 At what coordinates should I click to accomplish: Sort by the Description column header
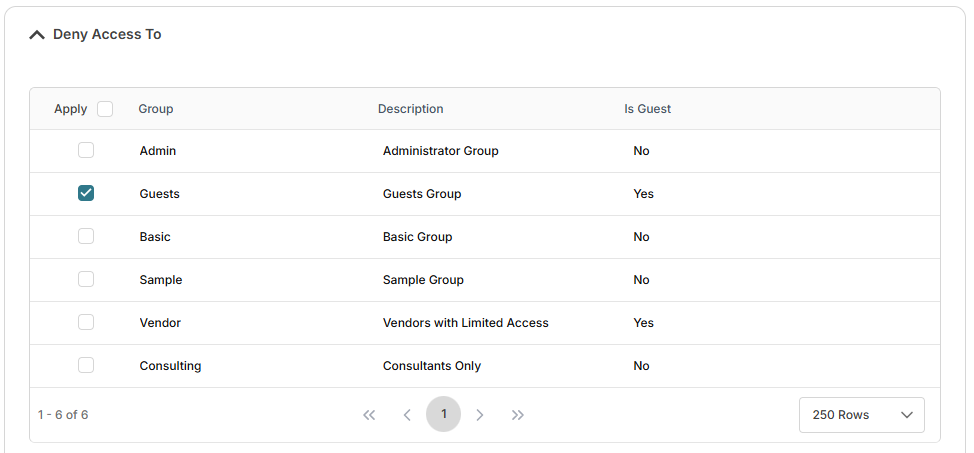click(410, 109)
